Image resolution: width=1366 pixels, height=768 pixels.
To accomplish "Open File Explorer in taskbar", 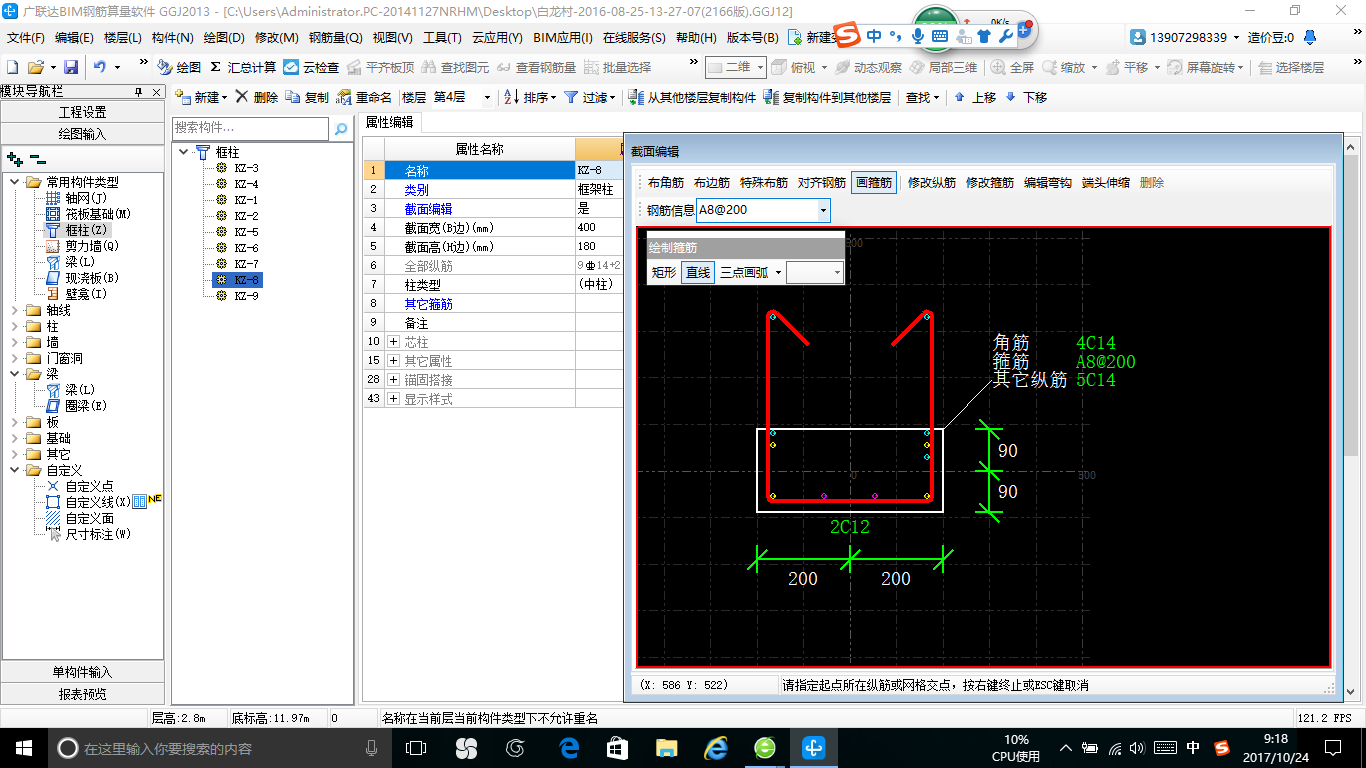I will [666, 747].
